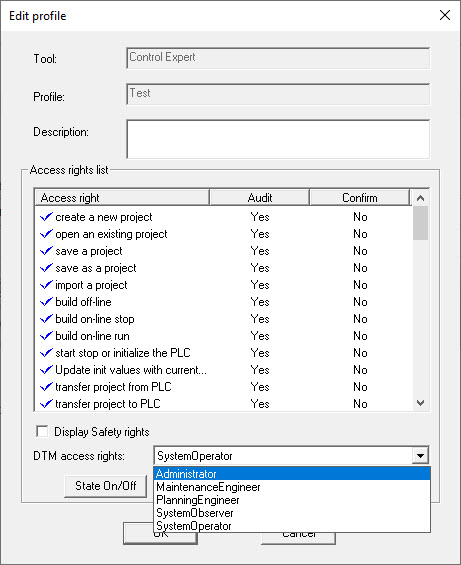Click Confirm 'No' for build on-line stop
This screenshot has height=565, width=461.
(360, 319)
